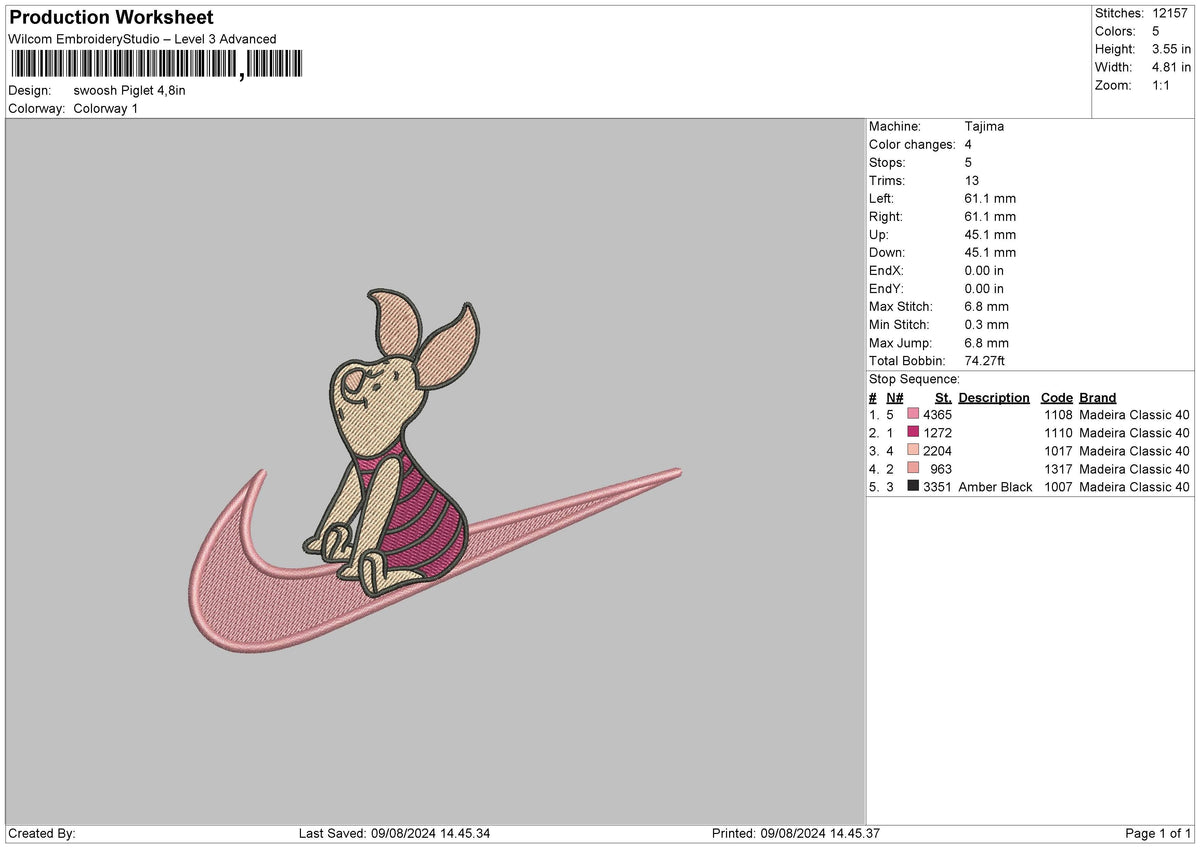
Task: Click the 'Printed' timestamp in footer
Action: [795, 834]
